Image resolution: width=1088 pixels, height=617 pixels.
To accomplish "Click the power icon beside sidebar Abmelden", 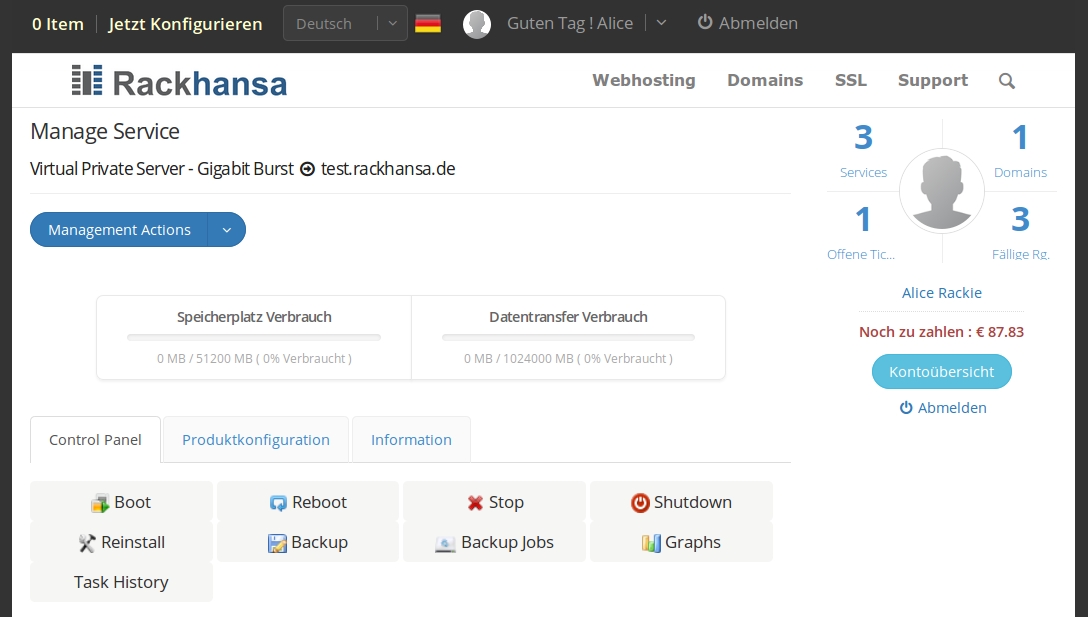I will coord(906,408).
